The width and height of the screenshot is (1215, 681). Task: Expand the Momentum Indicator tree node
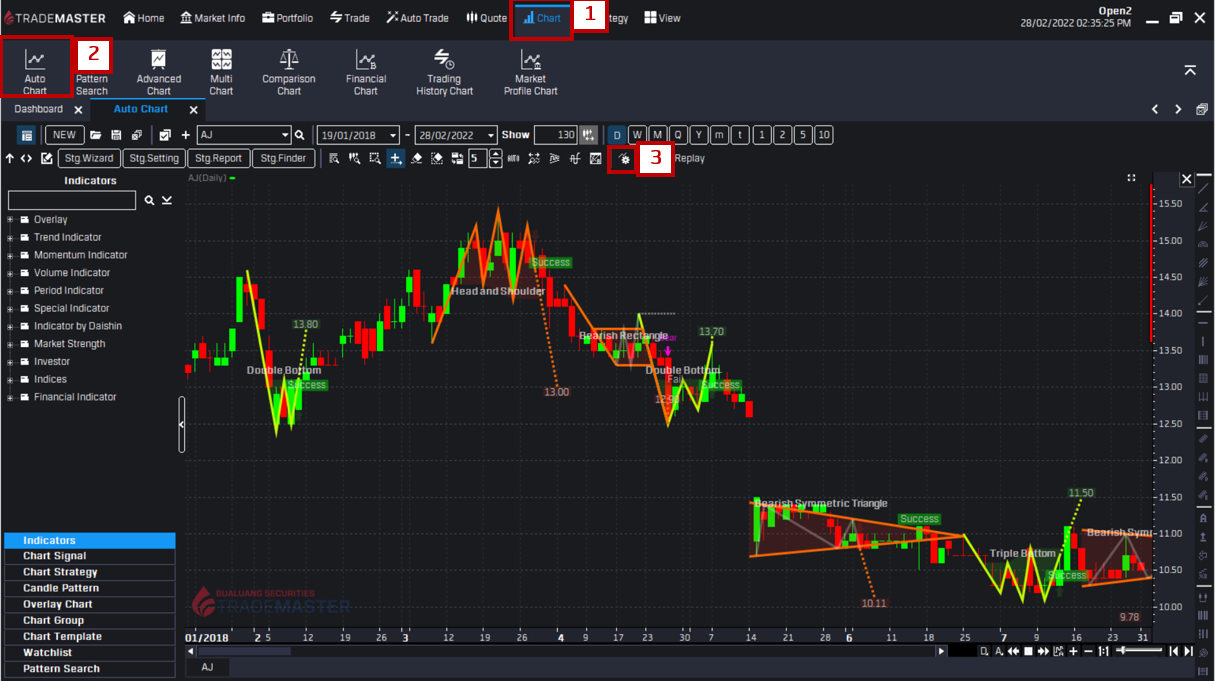pyautogui.click(x=10, y=255)
